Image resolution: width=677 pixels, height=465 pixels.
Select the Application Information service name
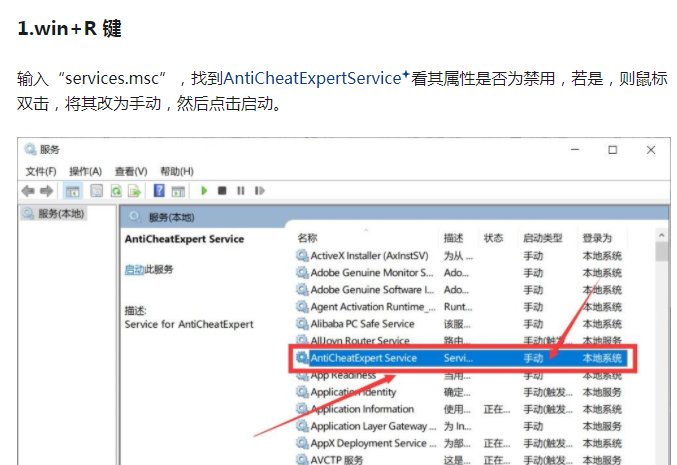pos(362,409)
